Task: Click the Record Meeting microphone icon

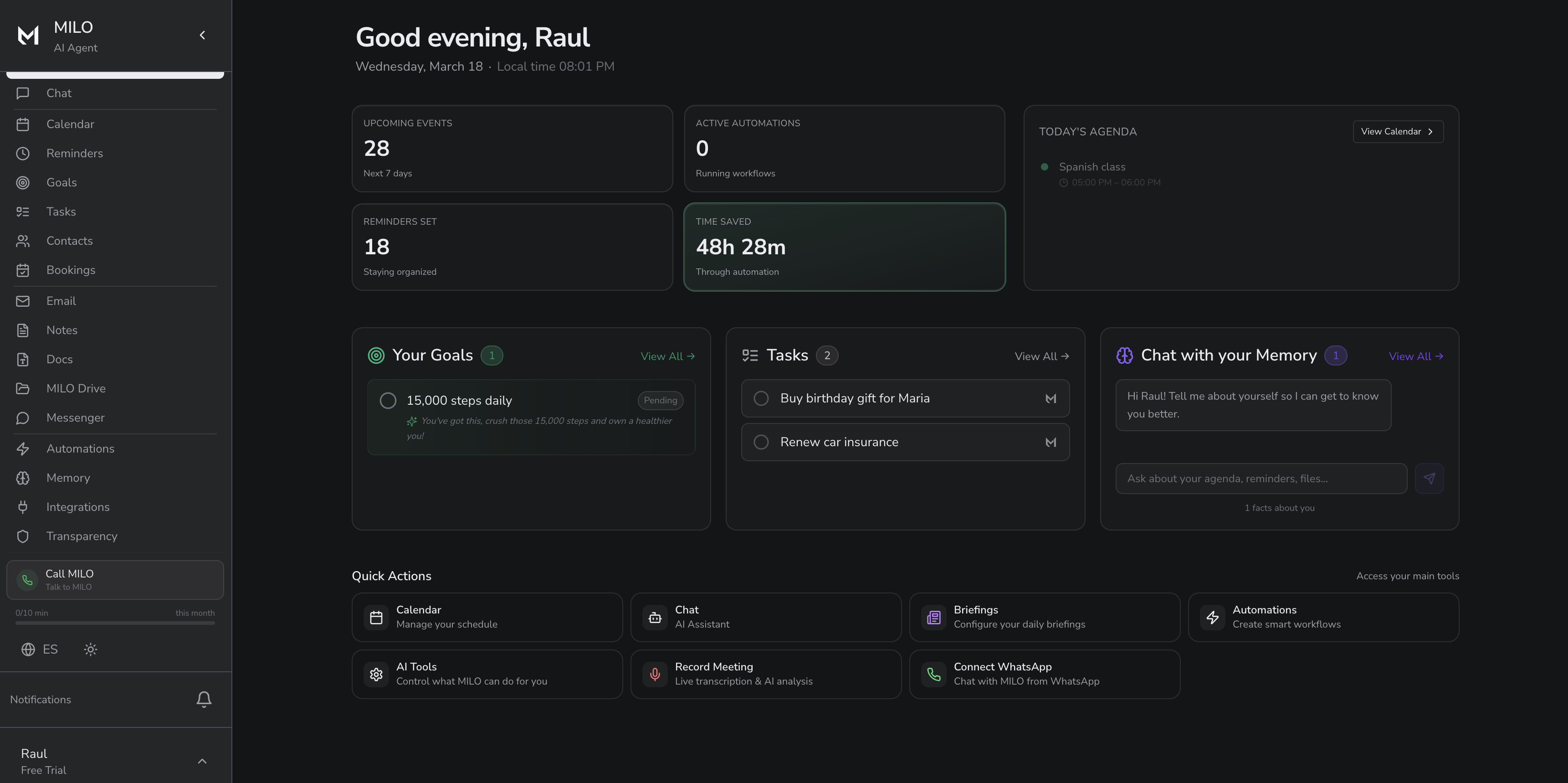Action: (655, 674)
